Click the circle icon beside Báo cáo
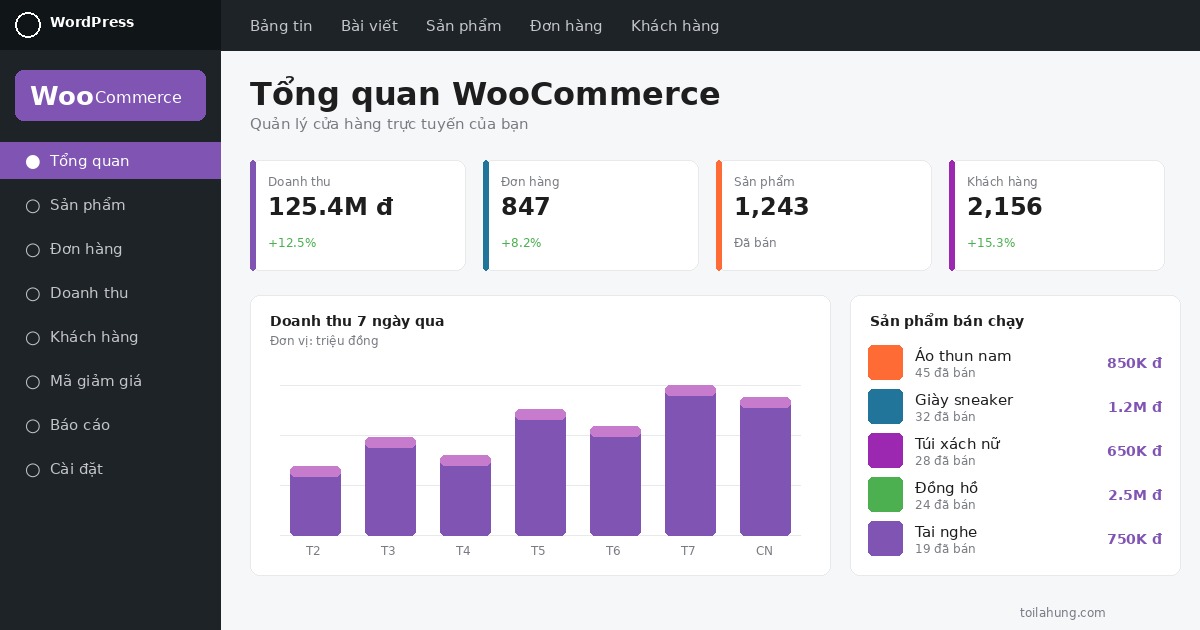Screen dimensions: 1200x630 click(x=33, y=425)
